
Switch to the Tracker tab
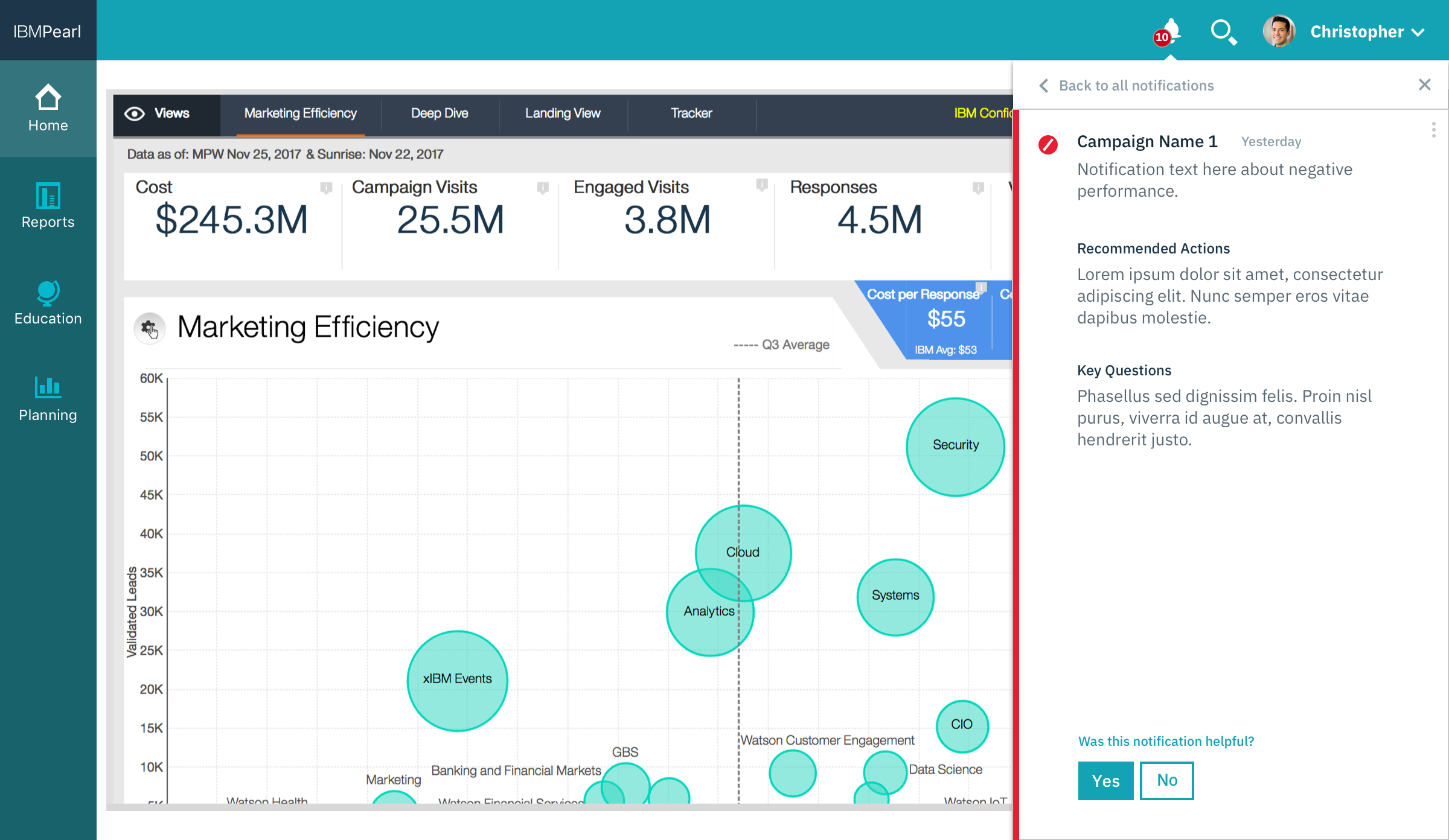click(691, 113)
